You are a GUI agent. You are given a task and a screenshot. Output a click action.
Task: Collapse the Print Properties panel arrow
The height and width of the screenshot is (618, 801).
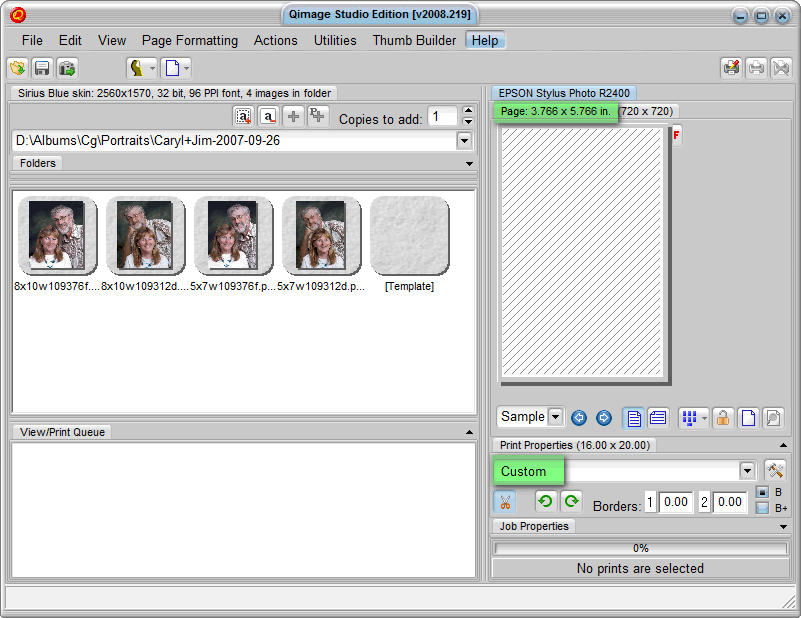point(783,445)
